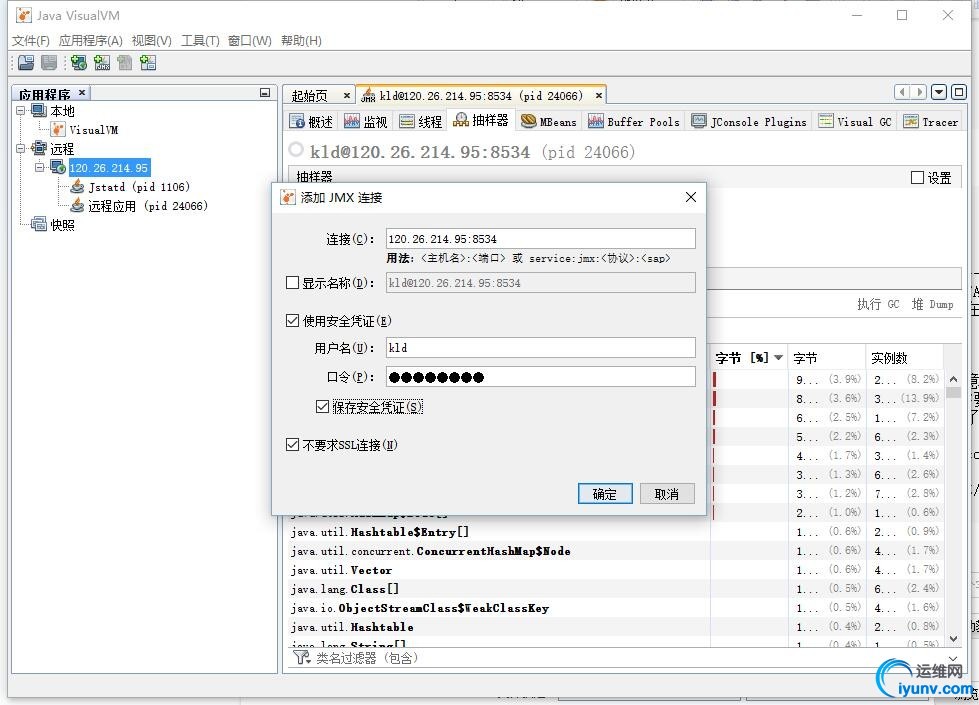Screen dimensions: 979x705
Task: Switch to the Visual GC tab
Action: pos(855,121)
